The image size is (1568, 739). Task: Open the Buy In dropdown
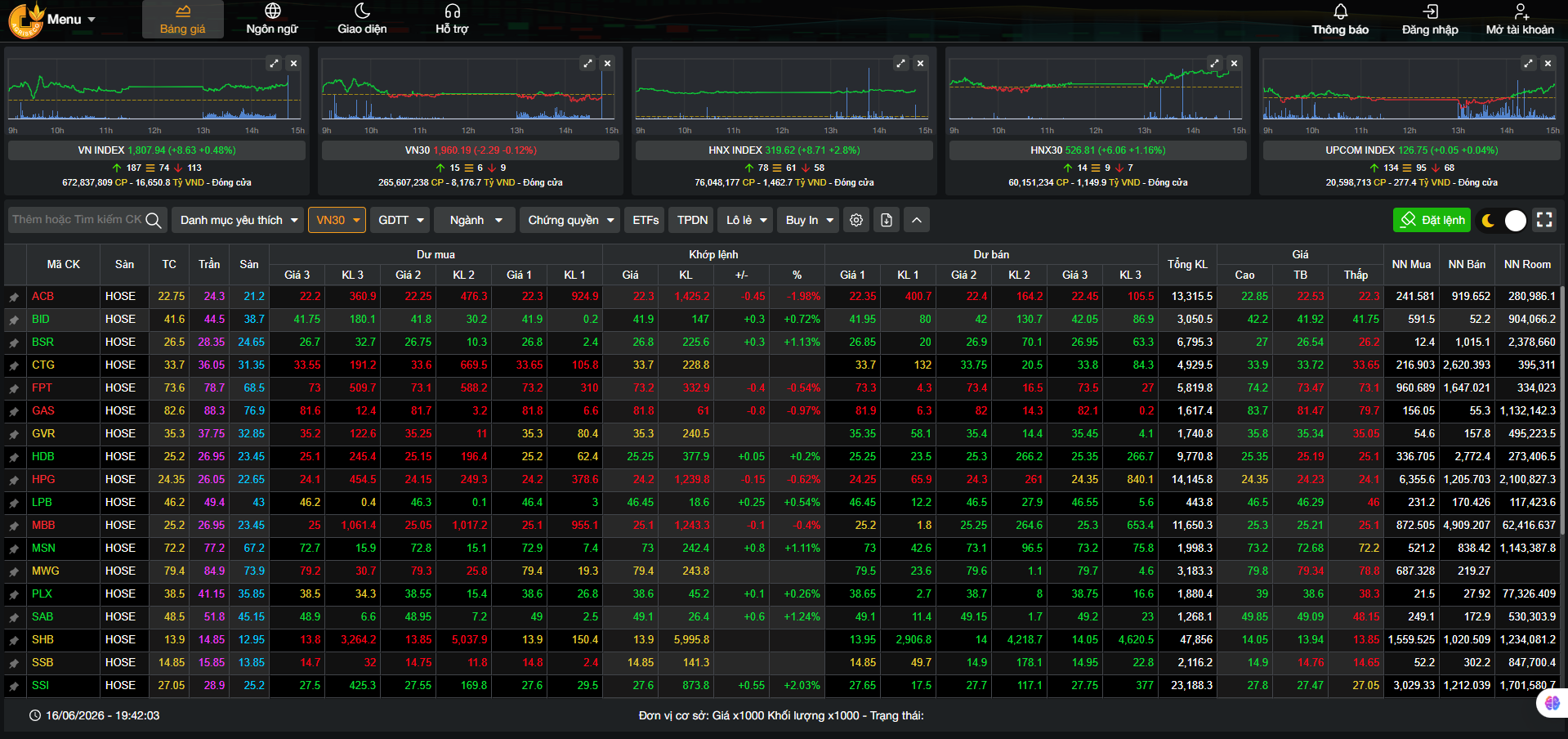[808, 220]
